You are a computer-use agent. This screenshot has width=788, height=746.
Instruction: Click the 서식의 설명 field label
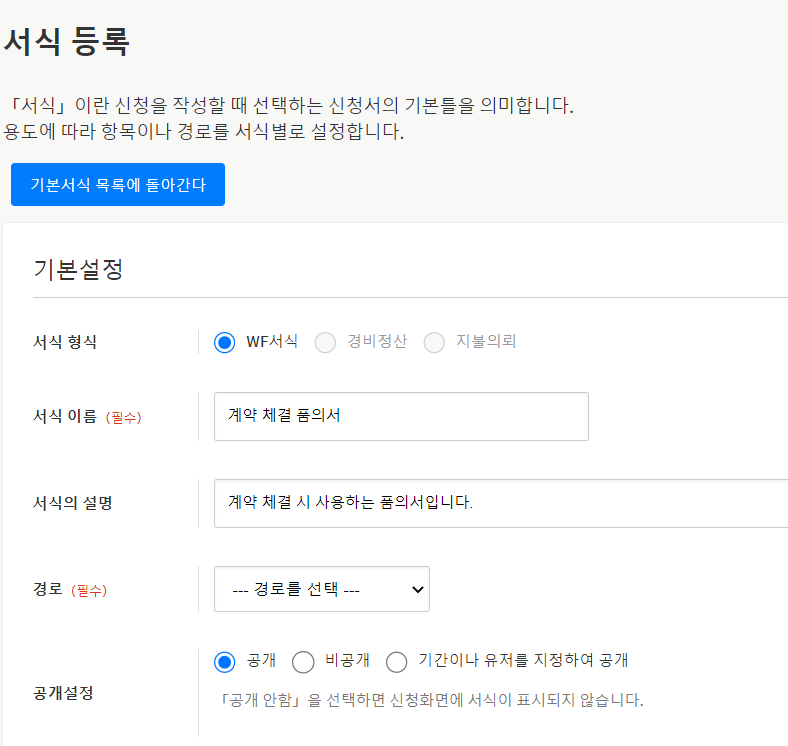73,503
